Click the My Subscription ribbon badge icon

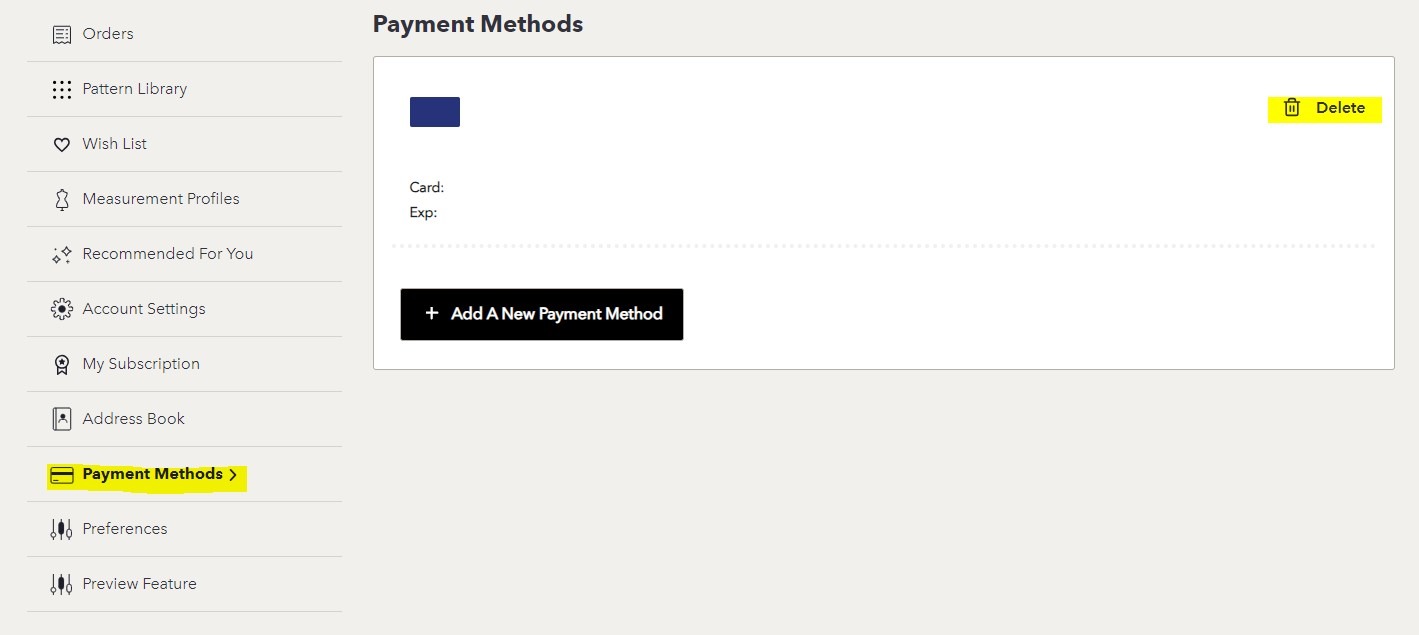coord(62,364)
